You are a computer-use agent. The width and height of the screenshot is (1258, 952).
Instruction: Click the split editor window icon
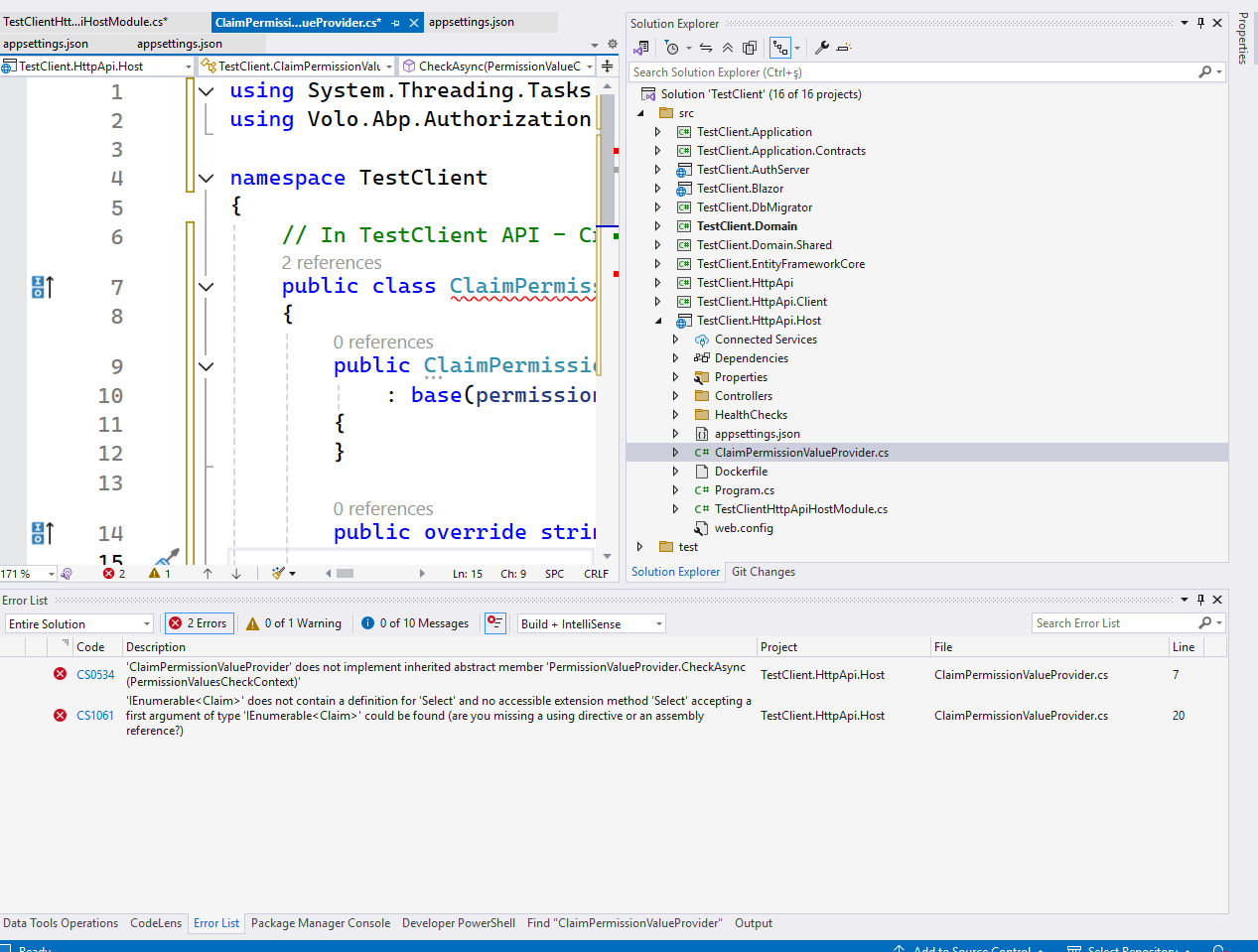tap(607, 67)
